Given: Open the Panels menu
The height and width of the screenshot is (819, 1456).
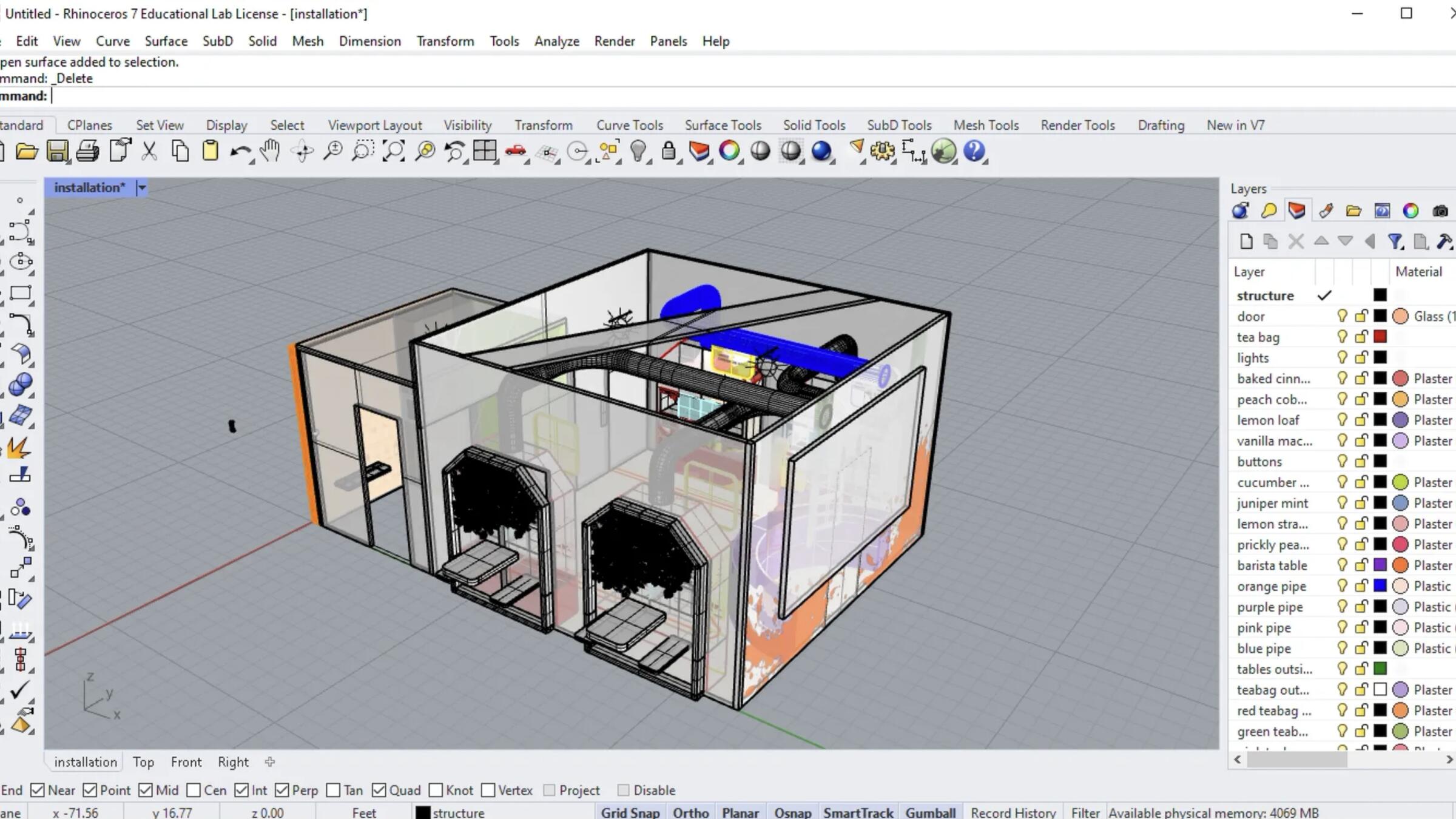Looking at the screenshot, I should [x=669, y=41].
